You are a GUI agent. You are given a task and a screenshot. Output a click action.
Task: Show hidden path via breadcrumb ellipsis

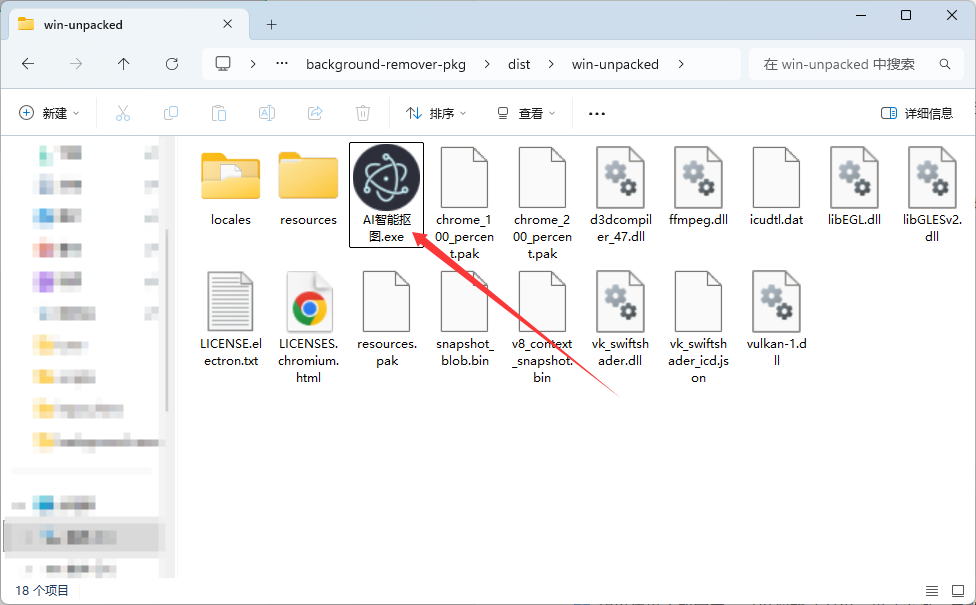click(282, 63)
